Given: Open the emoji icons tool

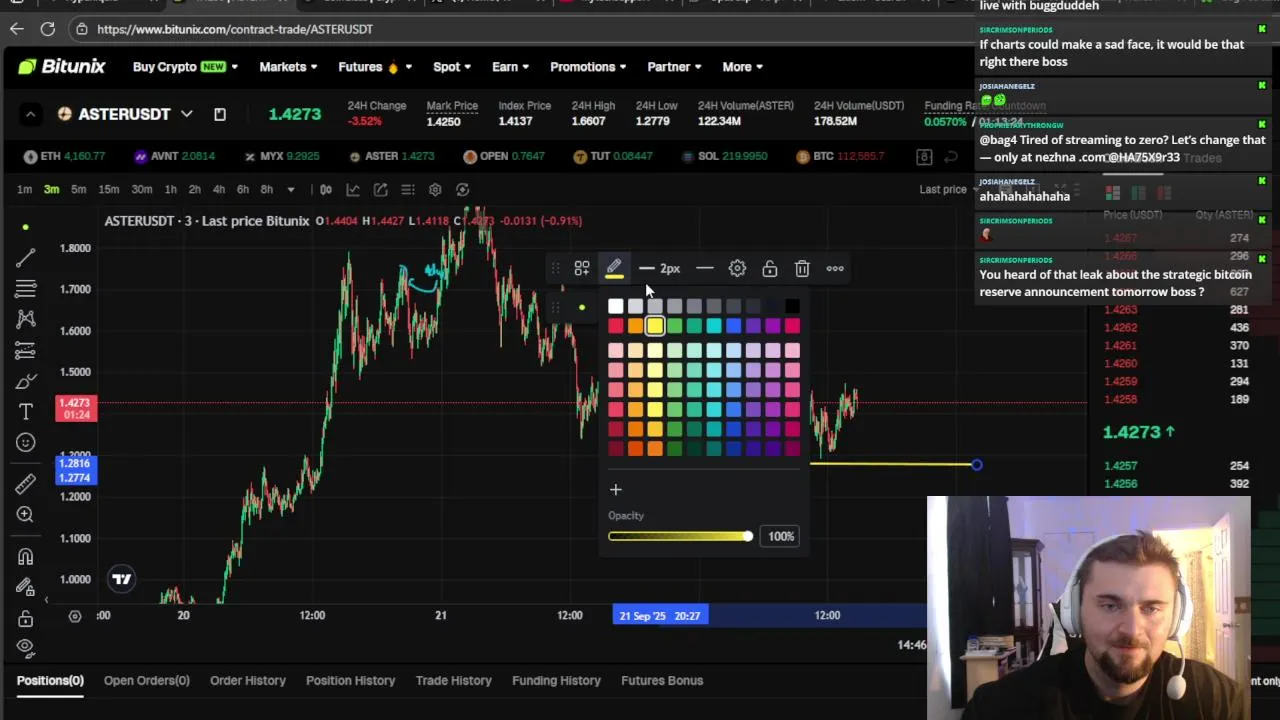Looking at the screenshot, I should [x=26, y=442].
